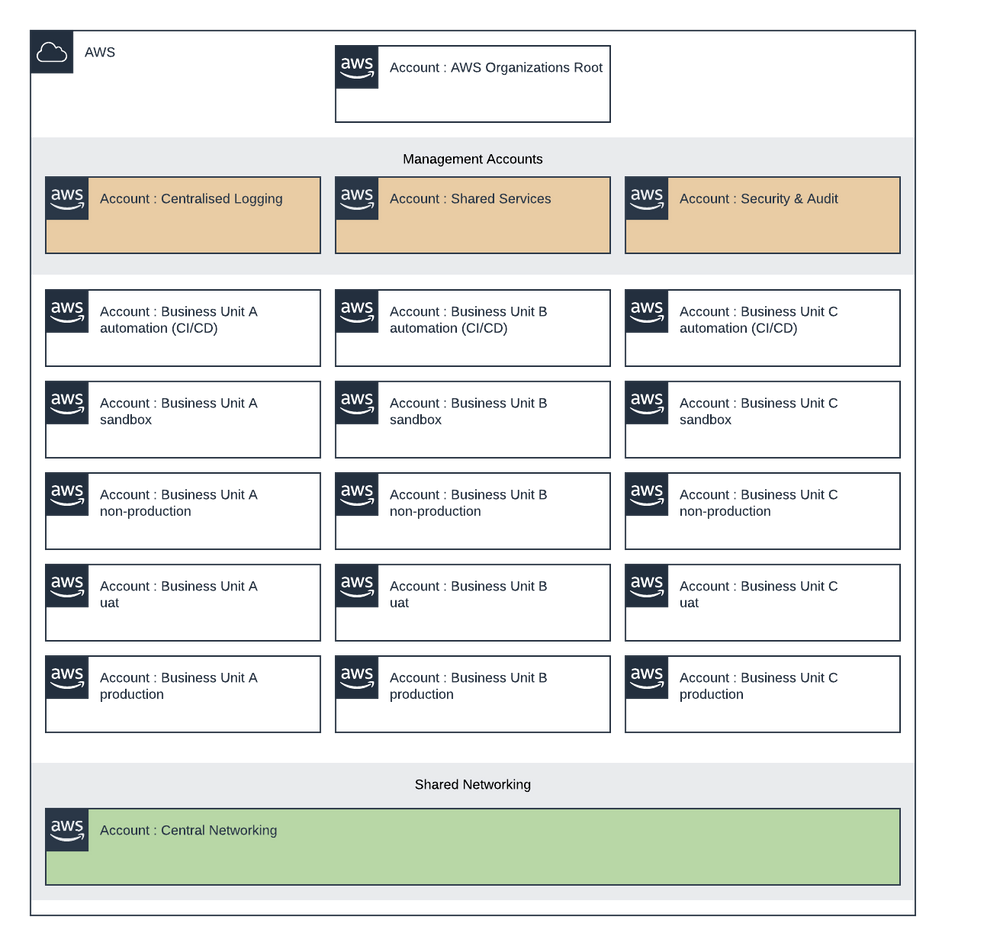
Task: Click the AWS icon on Business Unit A automation
Action: tap(66, 311)
